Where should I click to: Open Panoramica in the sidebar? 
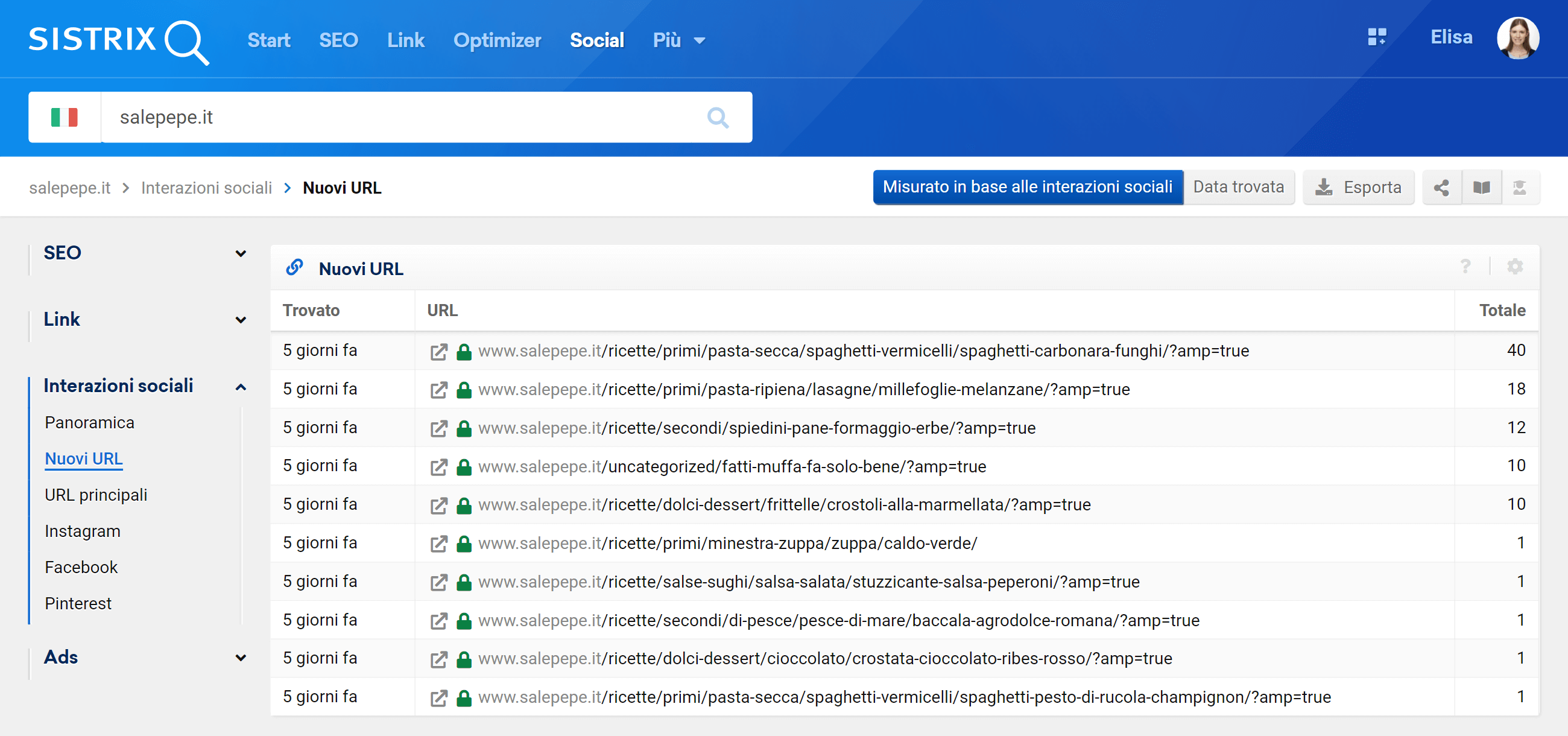point(89,422)
